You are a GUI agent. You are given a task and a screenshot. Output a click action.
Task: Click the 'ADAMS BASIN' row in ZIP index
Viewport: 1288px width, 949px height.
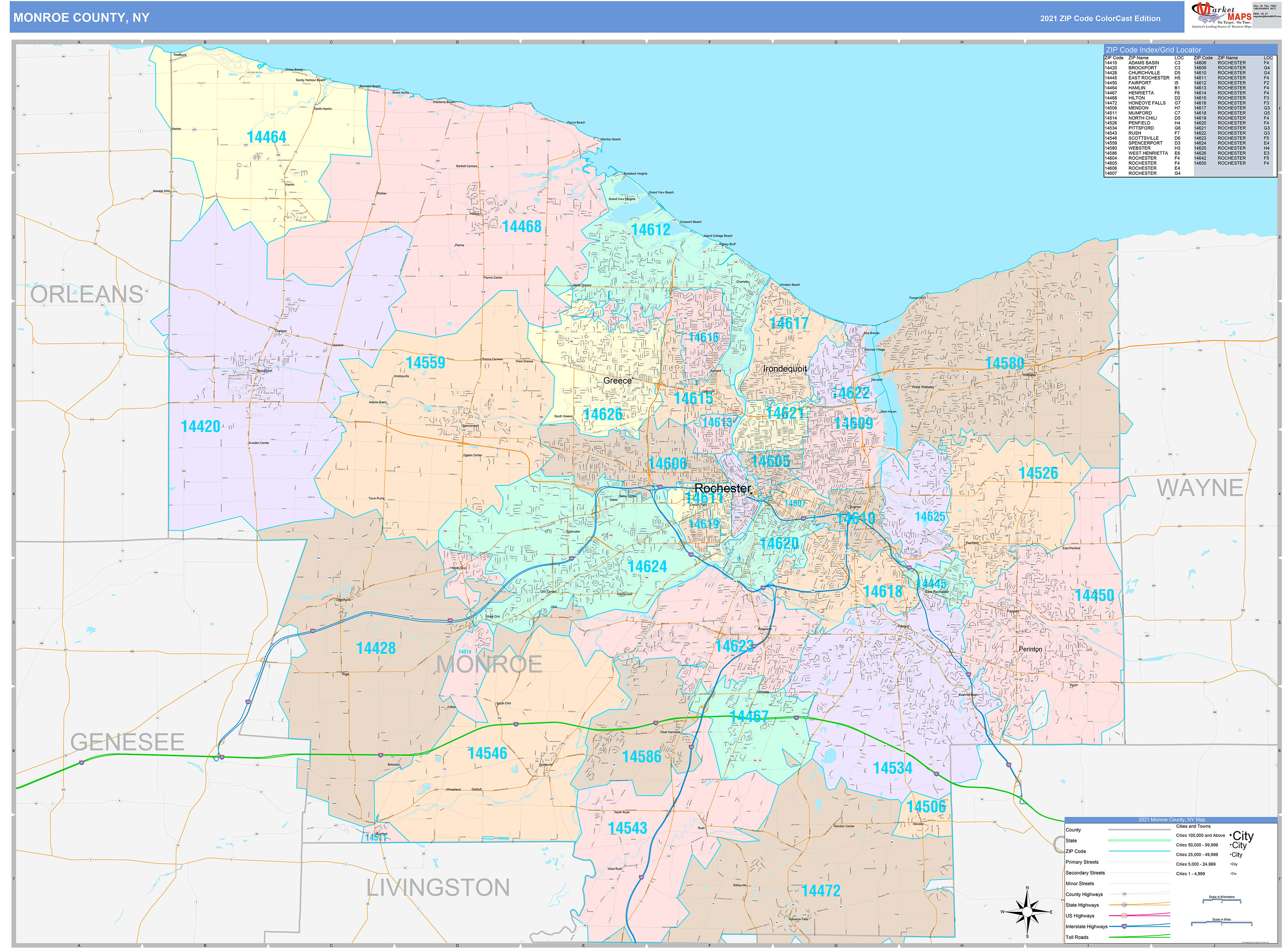(1143, 63)
